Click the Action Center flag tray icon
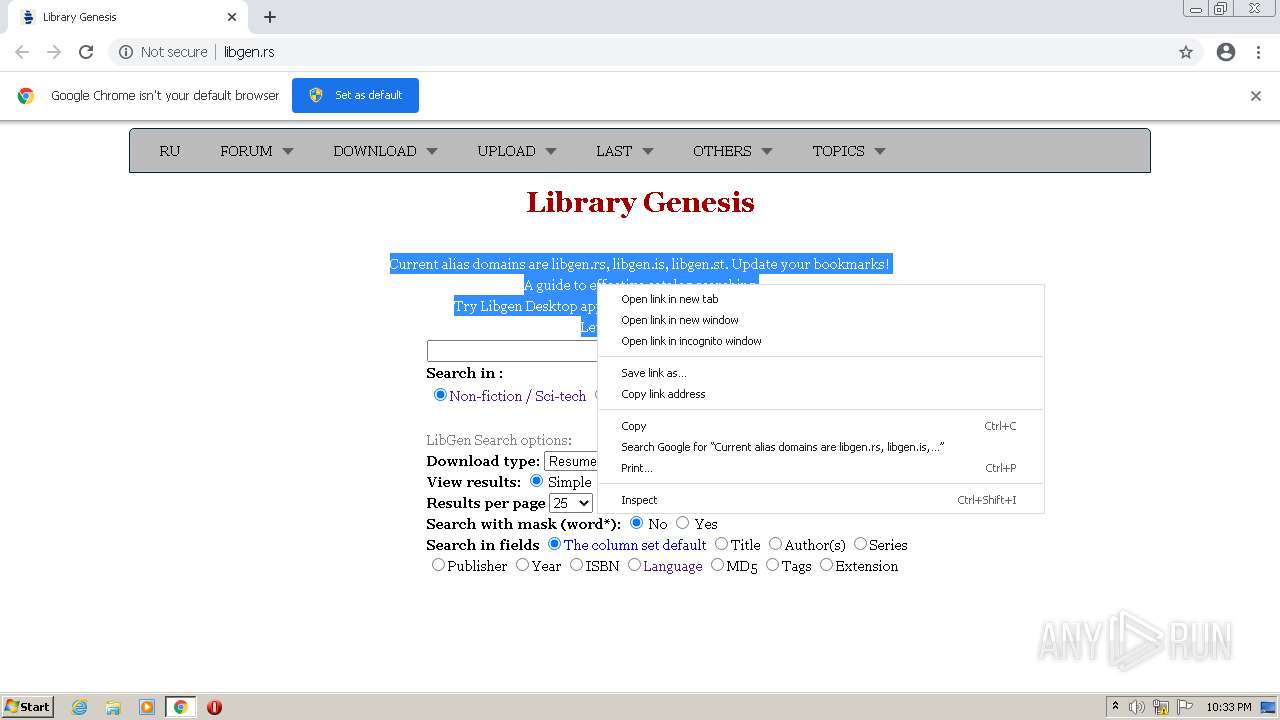This screenshot has width=1280, height=720. pyautogui.click(x=1185, y=707)
